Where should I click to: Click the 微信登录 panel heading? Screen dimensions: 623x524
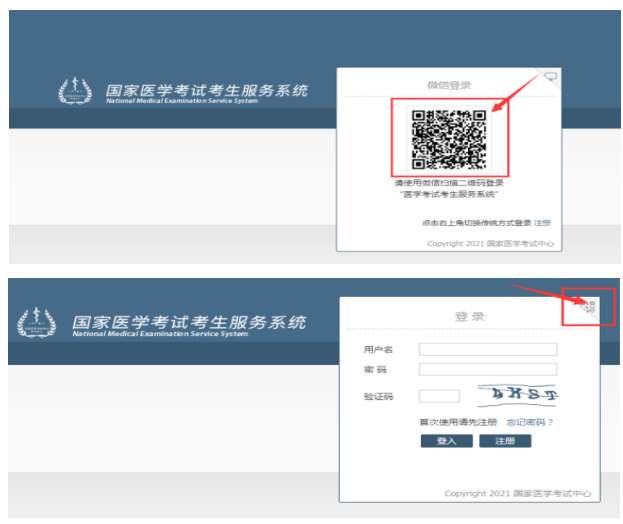(449, 85)
